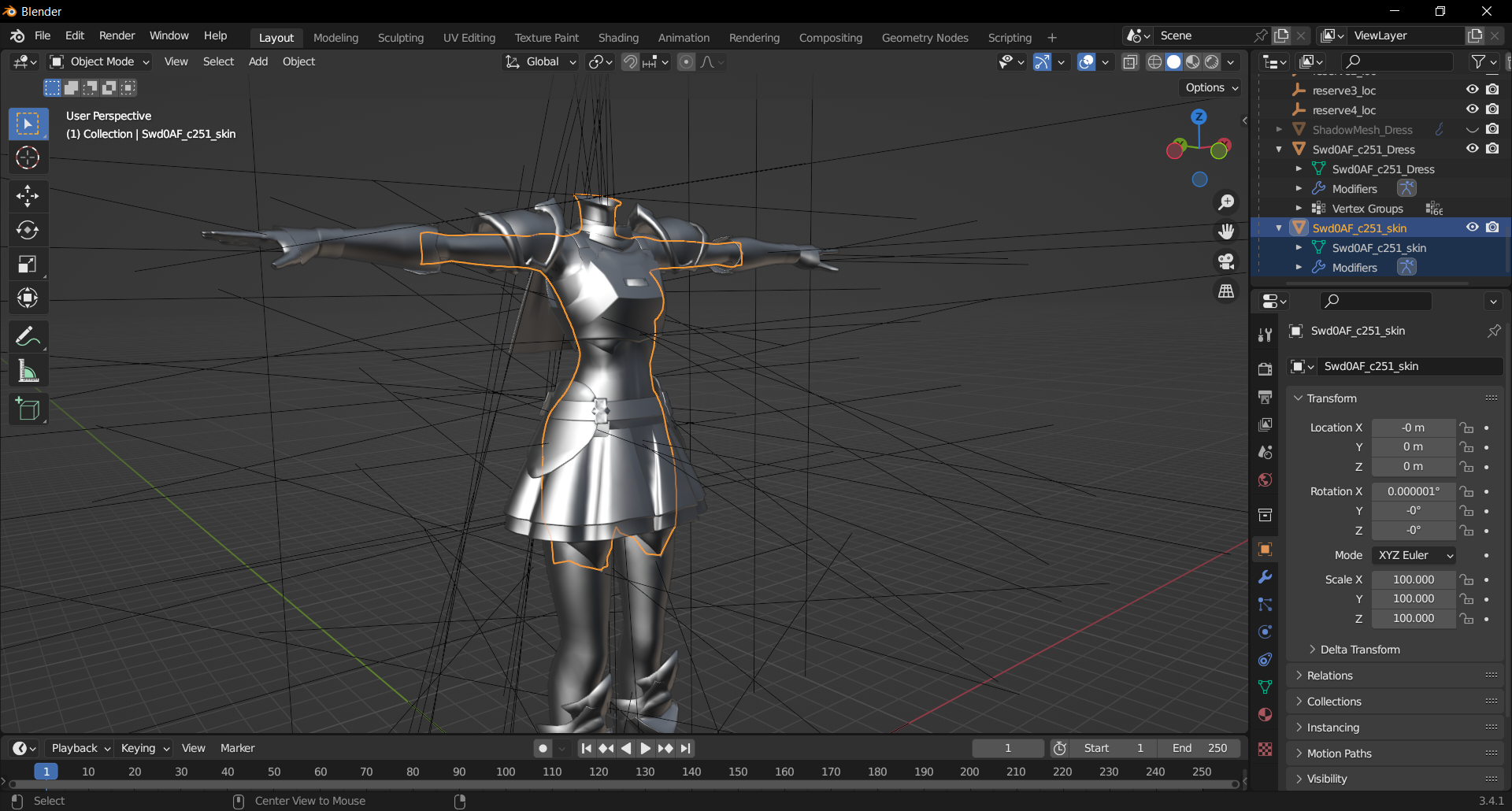Viewport: 1512px width, 811px height.
Task: Open the Object Mode dropdown
Action: pos(99,62)
